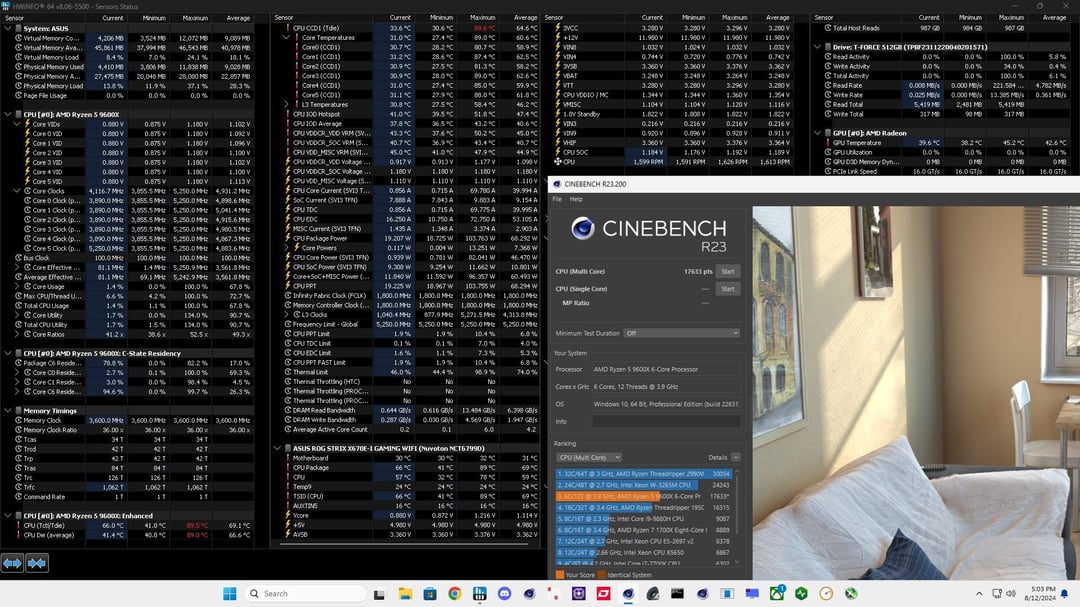Open the Minimum Test Duration dropdown
Image resolution: width=1080 pixels, height=607 pixels.
pyautogui.click(x=682, y=333)
